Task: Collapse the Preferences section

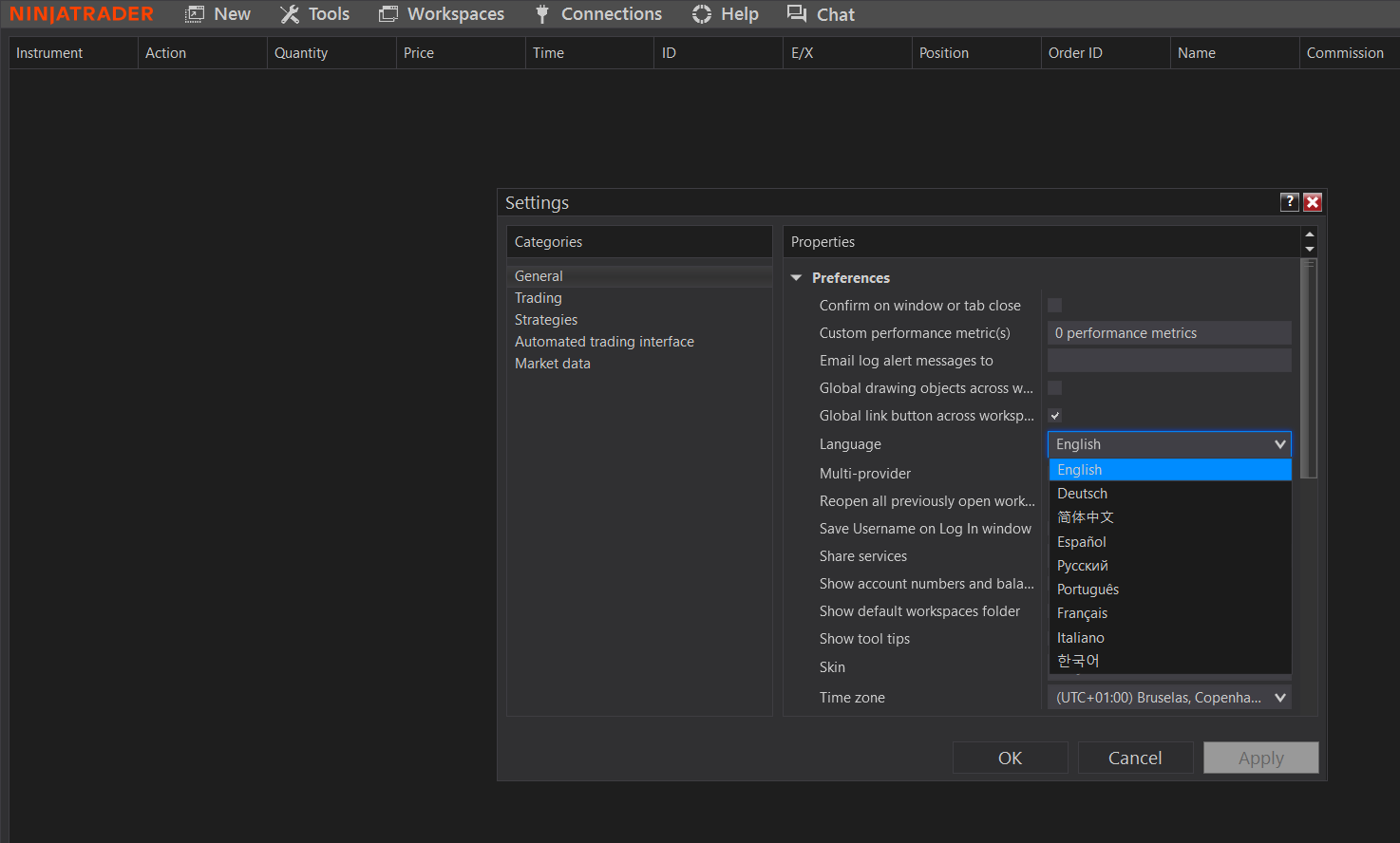Action: click(x=797, y=278)
